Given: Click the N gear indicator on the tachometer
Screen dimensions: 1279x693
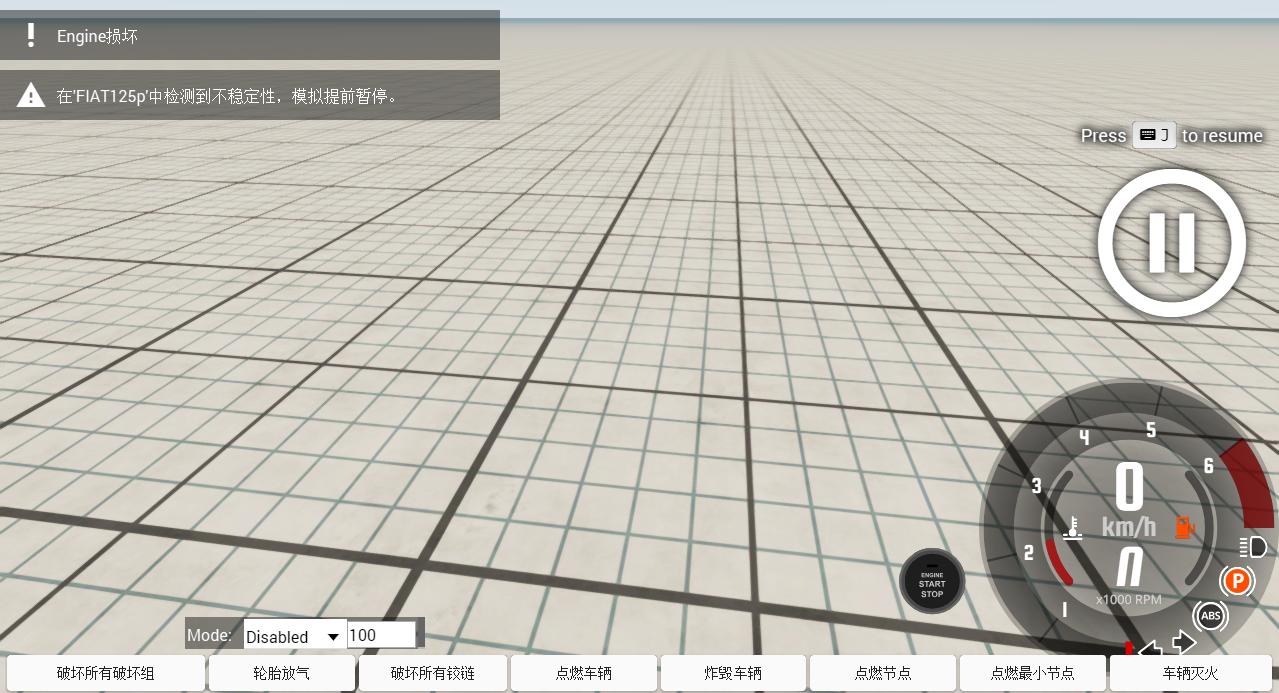Looking at the screenshot, I should click(x=1129, y=567).
